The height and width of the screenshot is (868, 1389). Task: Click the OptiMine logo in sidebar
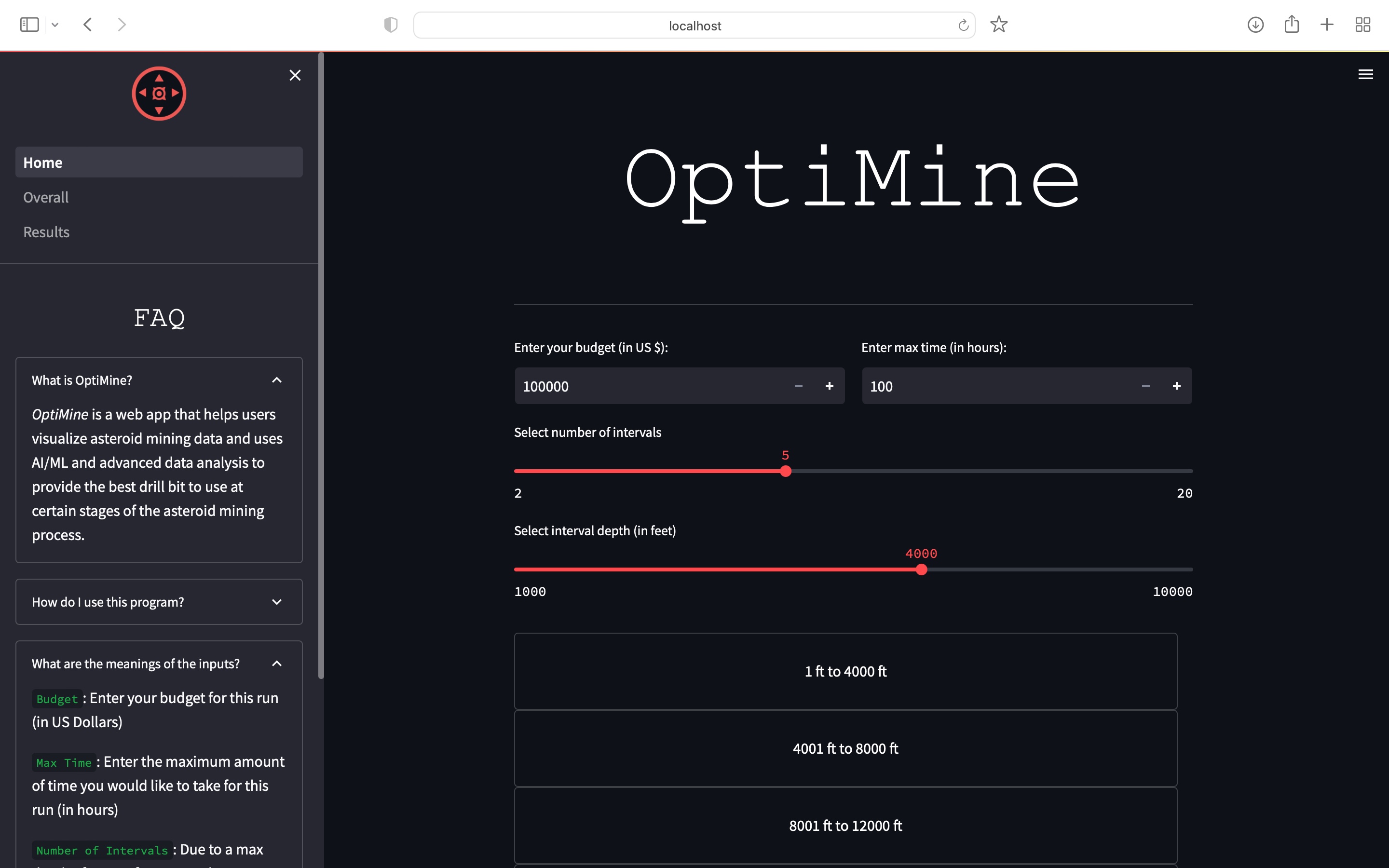[159, 94]
